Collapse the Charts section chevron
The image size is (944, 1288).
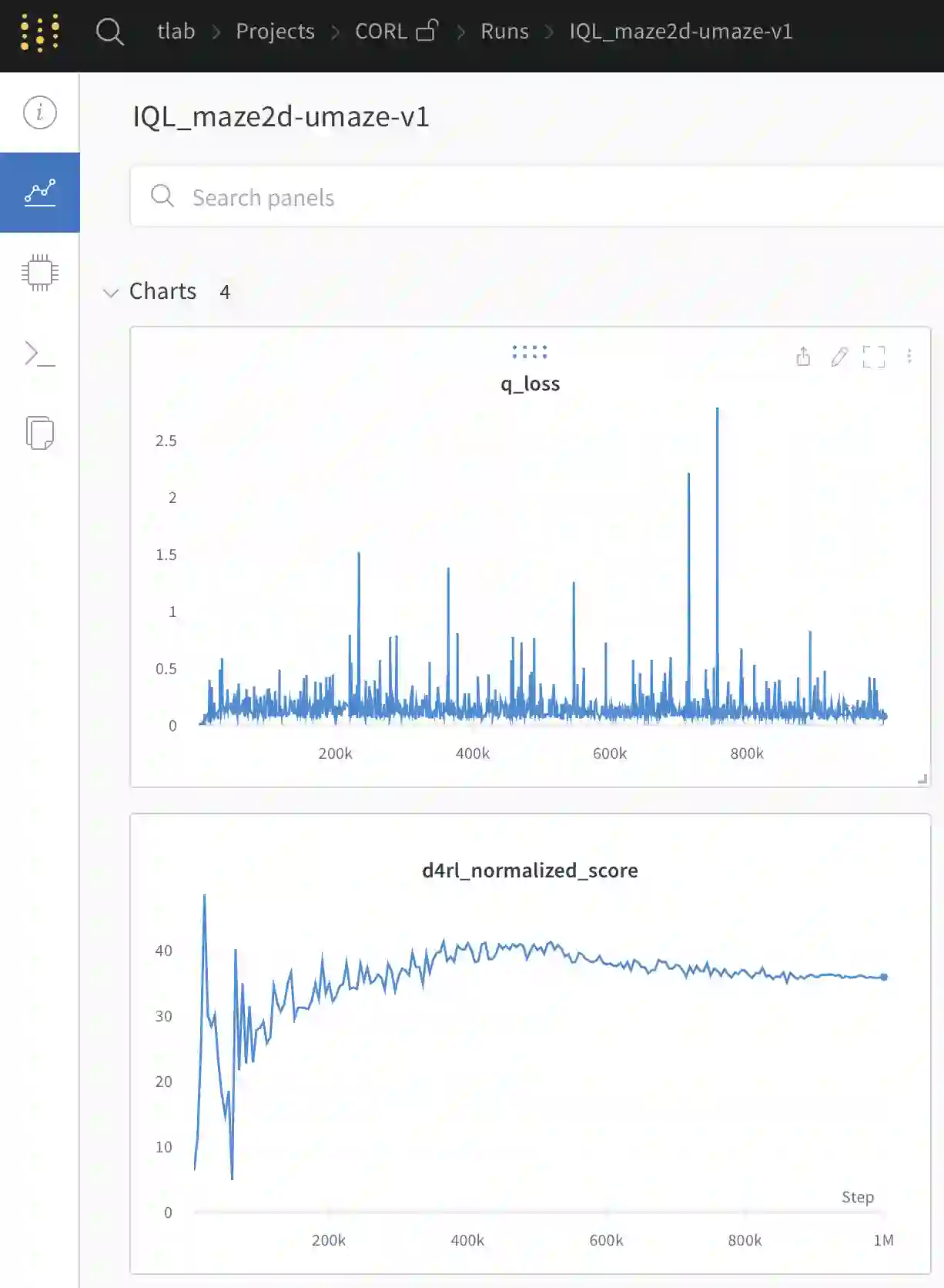click(111, 293)
